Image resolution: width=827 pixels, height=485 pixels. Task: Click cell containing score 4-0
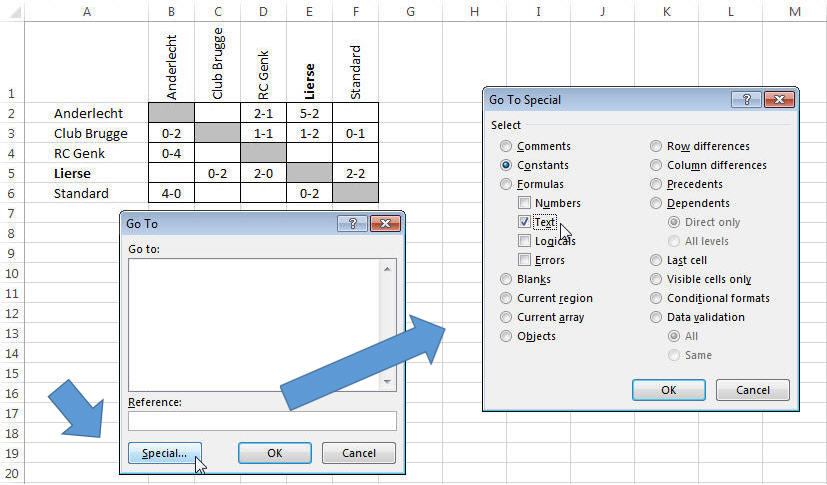(171, 193)
